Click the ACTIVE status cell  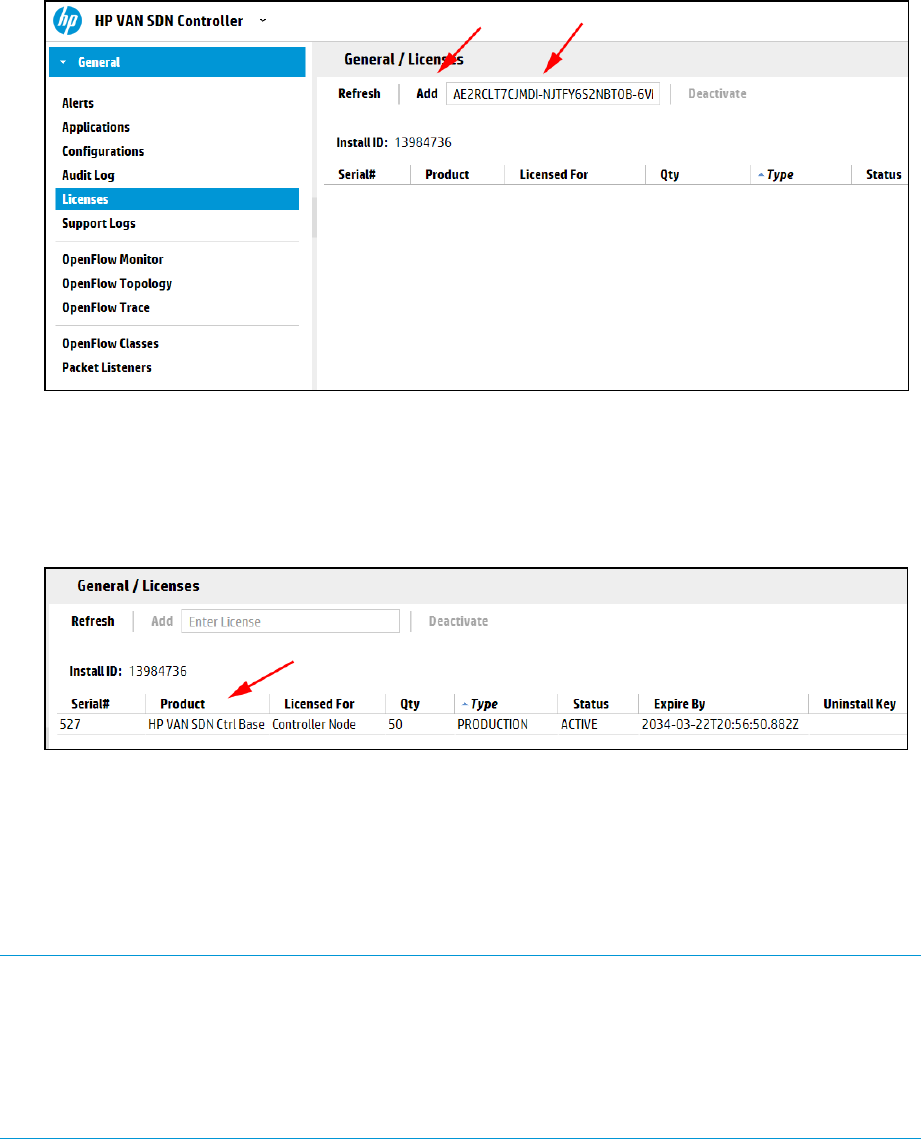pos(579,724)
